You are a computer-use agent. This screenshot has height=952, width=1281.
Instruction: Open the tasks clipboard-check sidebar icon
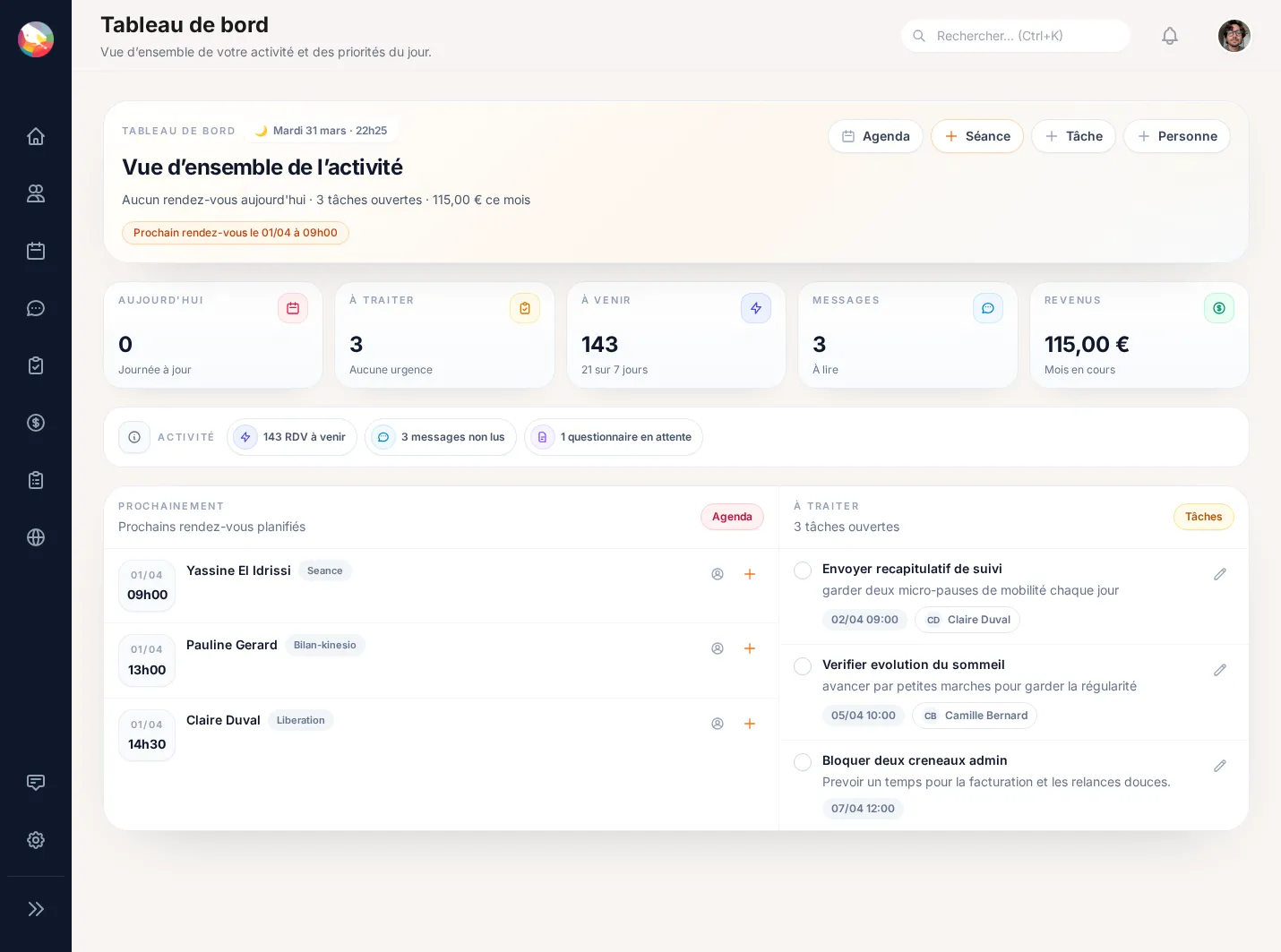pyautogui.click(x=36, y=365)
